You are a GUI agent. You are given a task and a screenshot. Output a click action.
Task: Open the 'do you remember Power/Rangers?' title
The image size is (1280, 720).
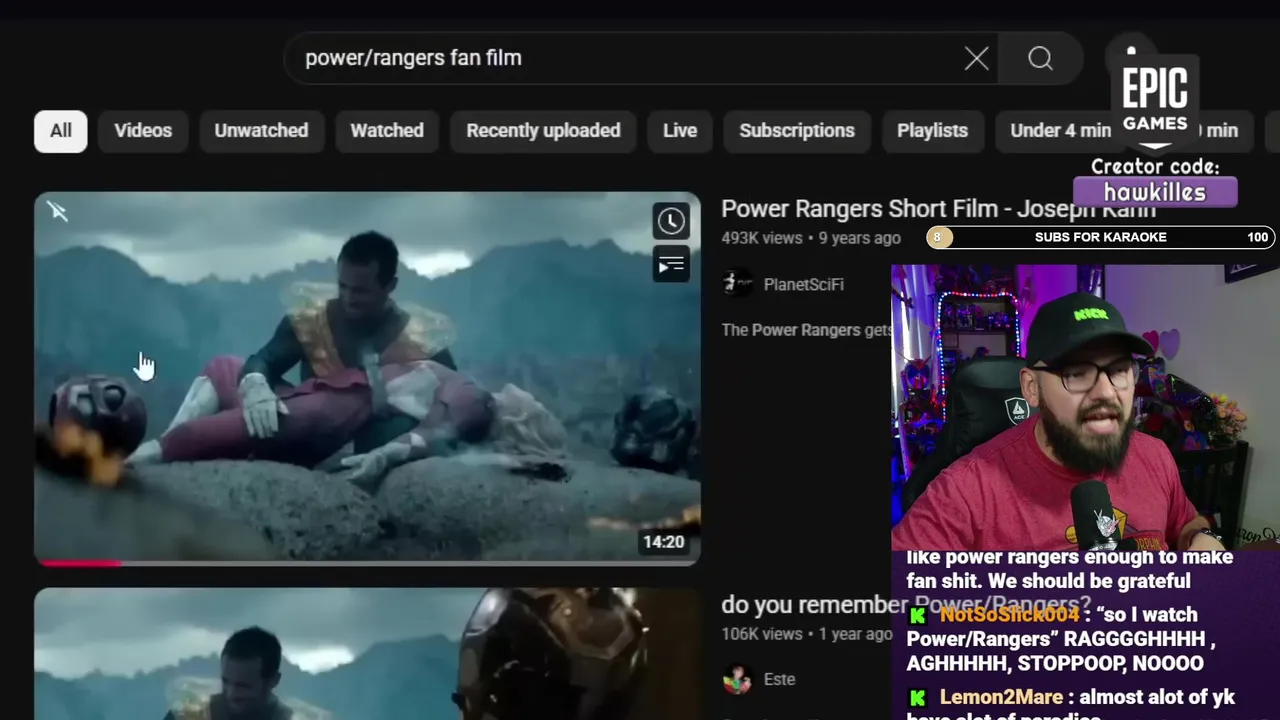(906, 604)
